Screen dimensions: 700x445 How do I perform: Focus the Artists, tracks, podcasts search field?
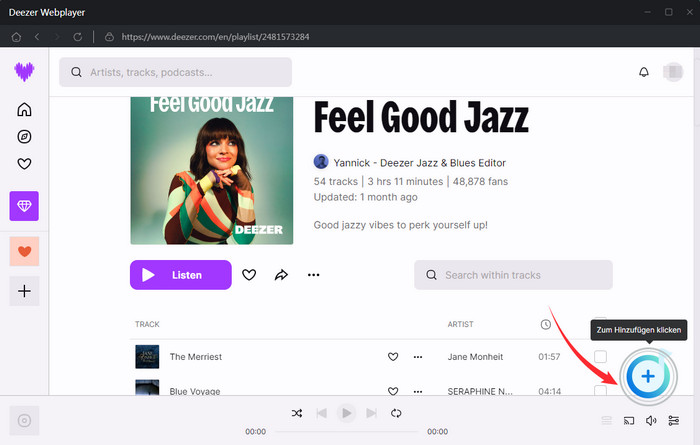click(x=175, y=72)
